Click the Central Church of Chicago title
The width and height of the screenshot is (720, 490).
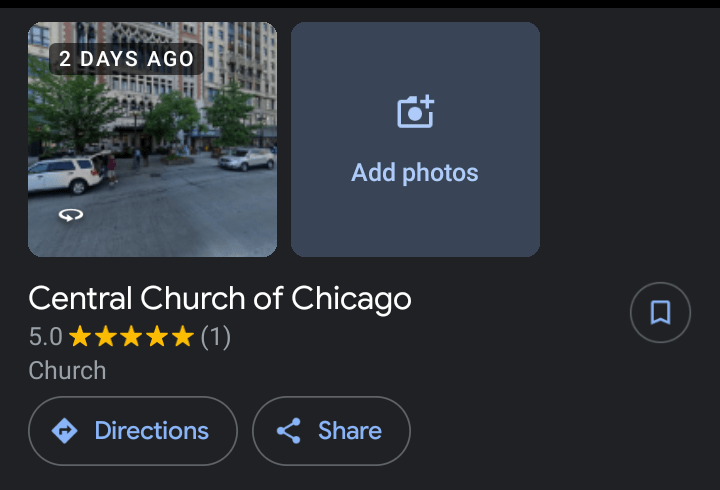[x=220, y=299]
